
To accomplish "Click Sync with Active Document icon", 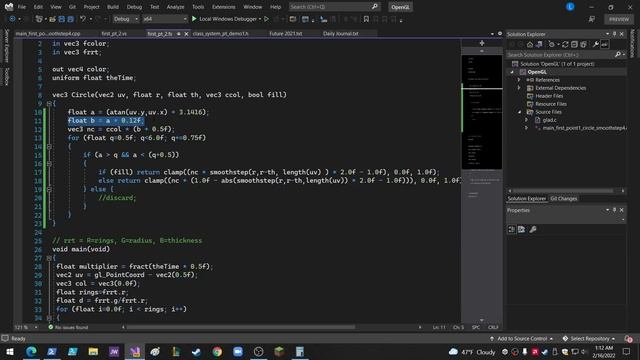I will coord(565,44).
